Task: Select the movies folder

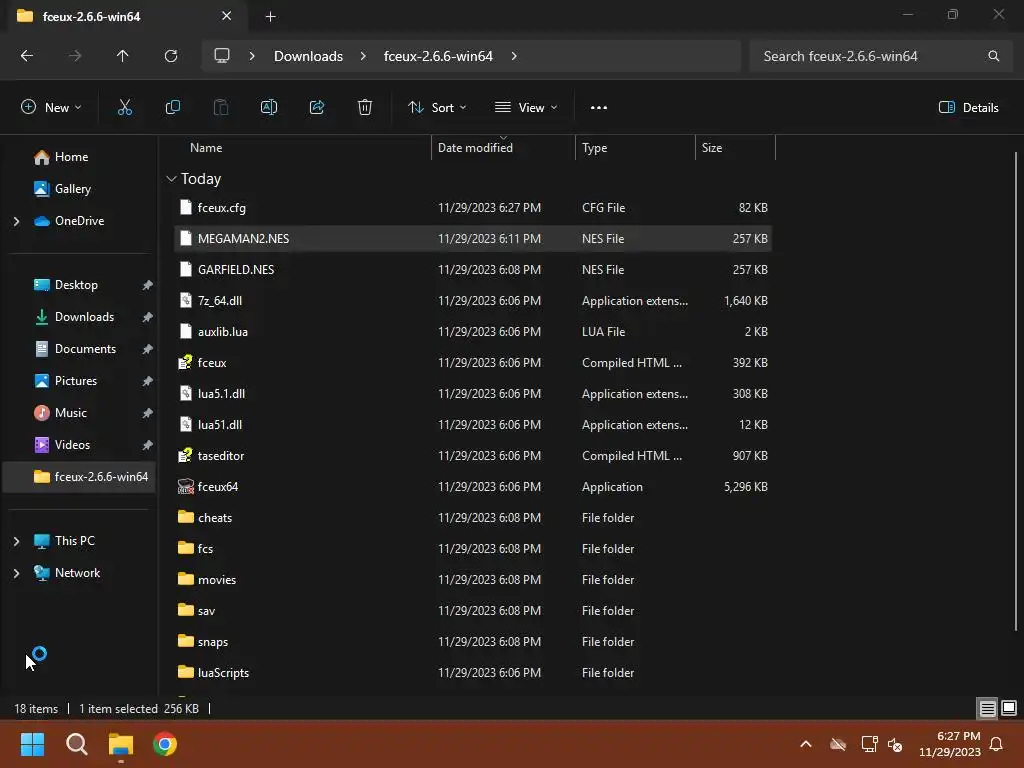Action: pos(217,580)
